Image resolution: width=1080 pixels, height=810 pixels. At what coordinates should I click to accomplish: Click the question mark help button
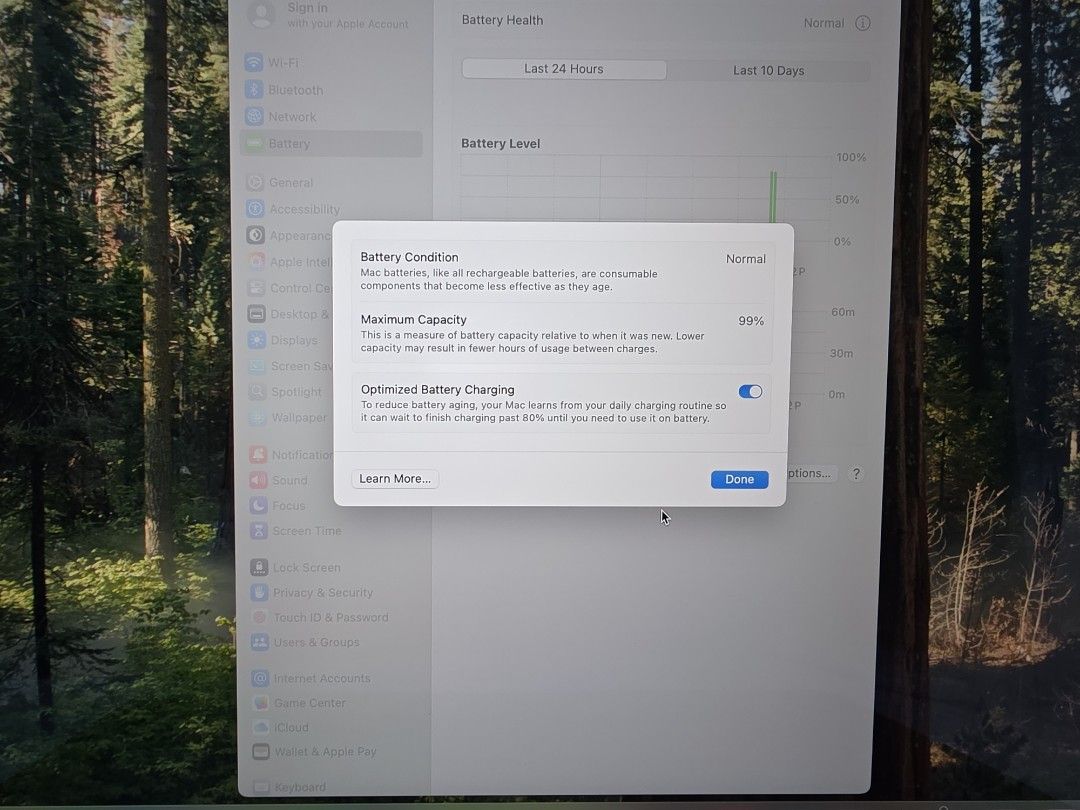point(856,474)
